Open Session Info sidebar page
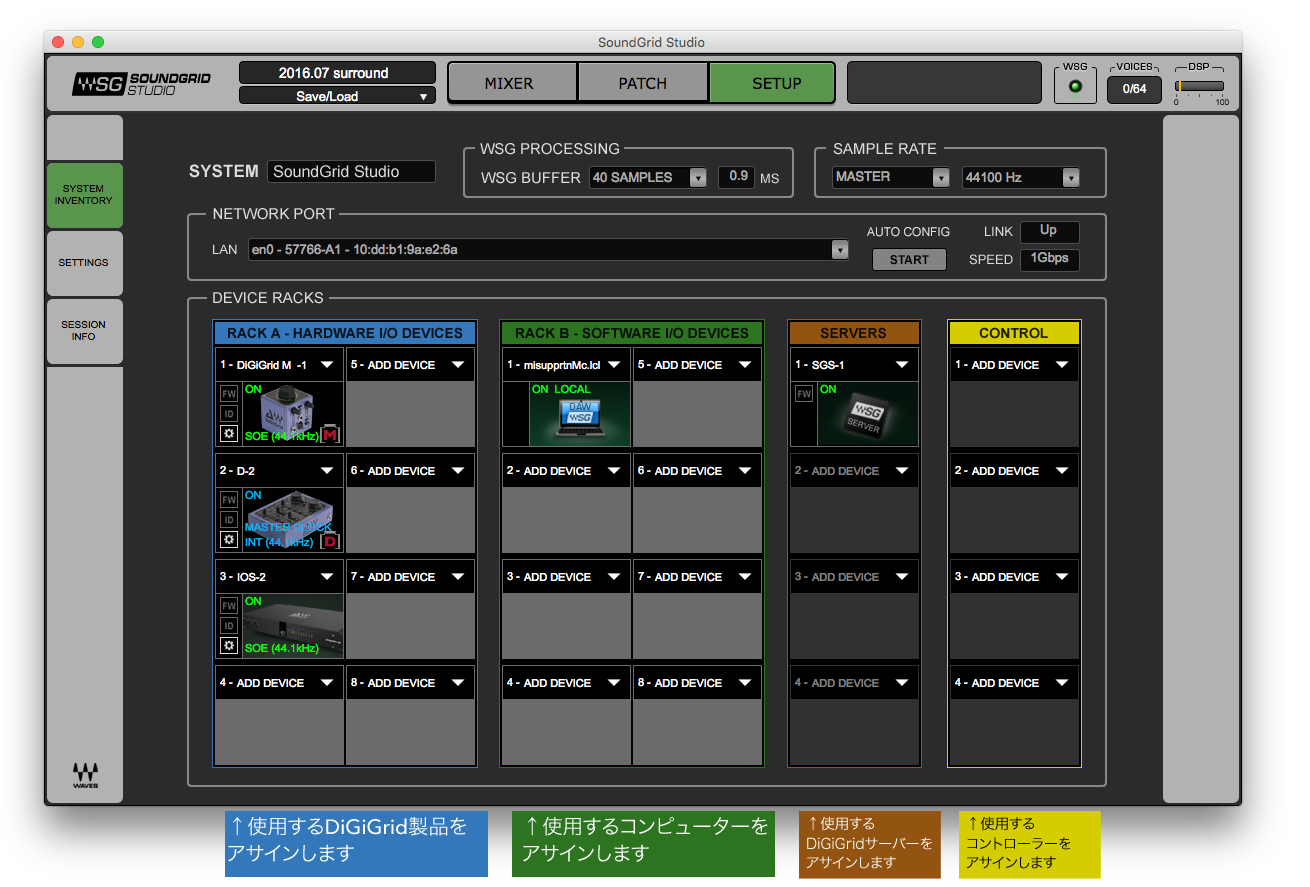This screenshot has height=887, width=1310. pyautogui.click(x=84, y=331)
